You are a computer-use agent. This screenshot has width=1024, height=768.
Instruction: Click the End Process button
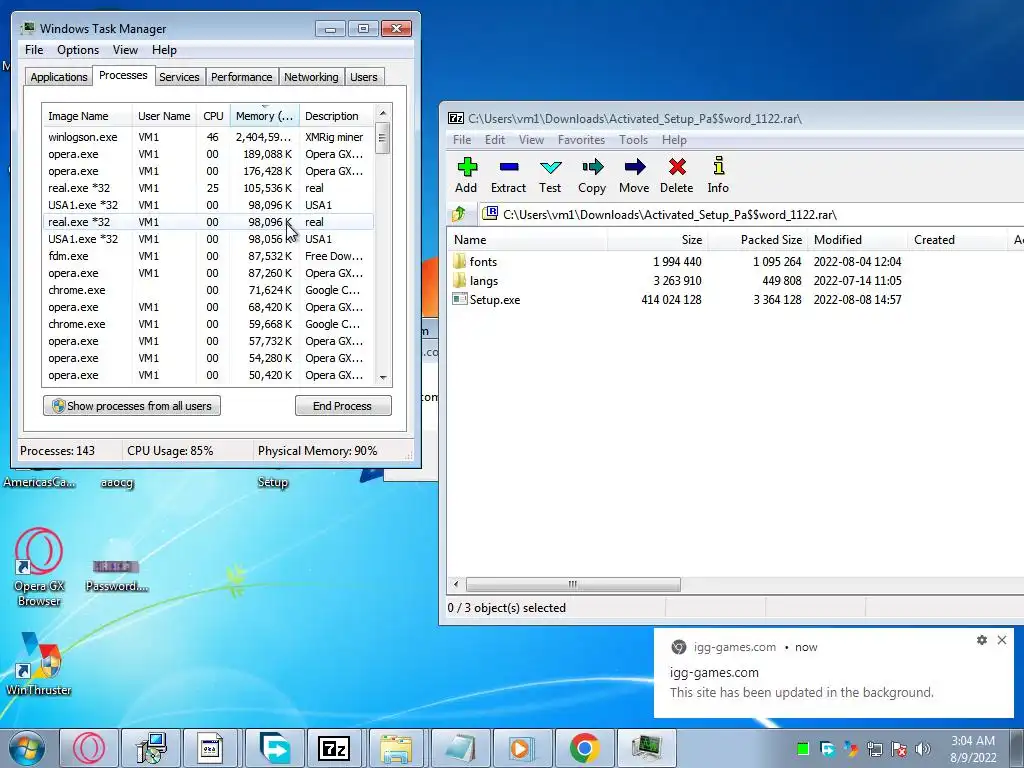pyautogui.click(x=343, y=406)
